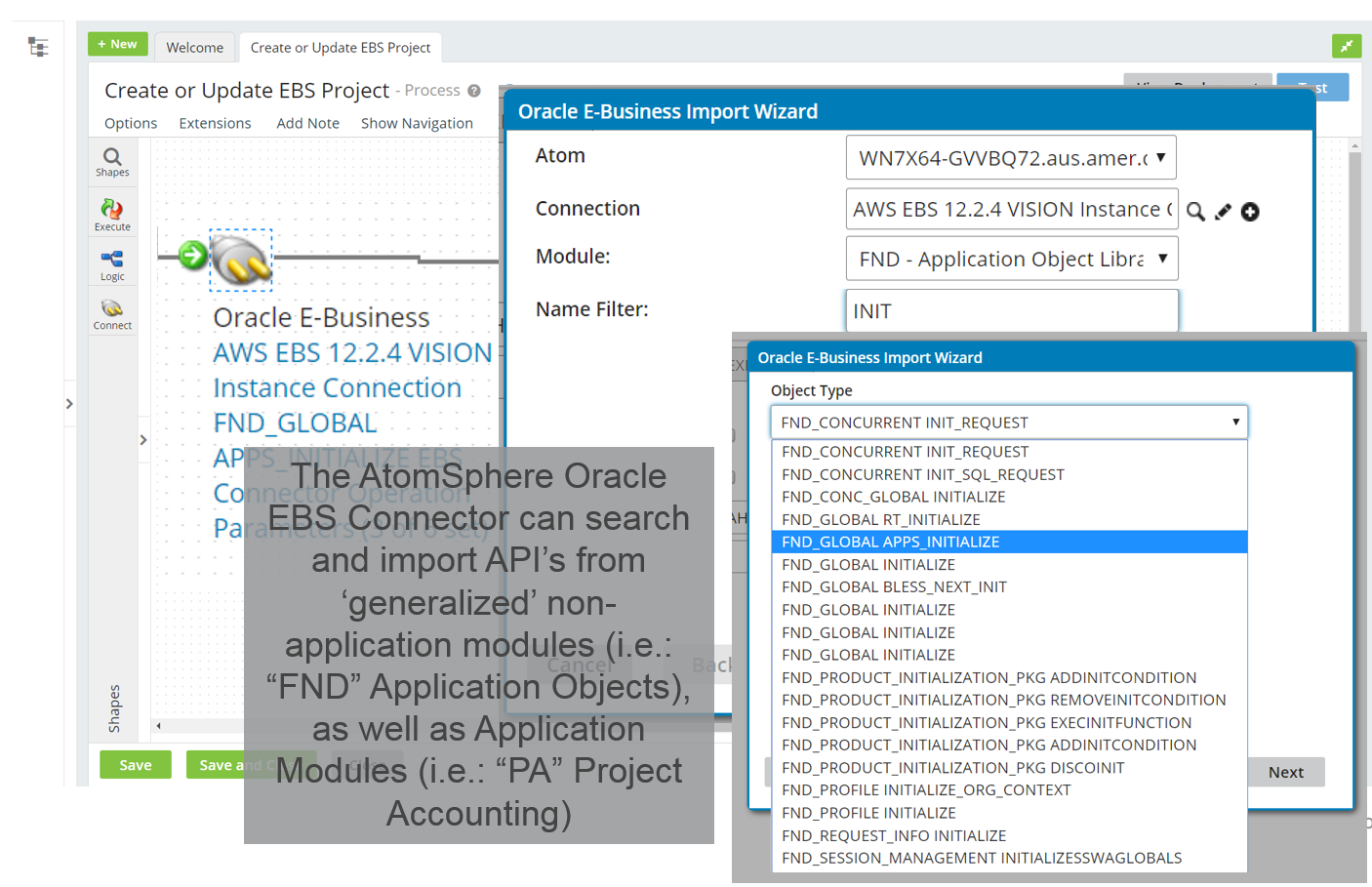Screen dimensions: 1372x887
Task: Click the pencil icon to edit the Connection
Action: 1223,211
